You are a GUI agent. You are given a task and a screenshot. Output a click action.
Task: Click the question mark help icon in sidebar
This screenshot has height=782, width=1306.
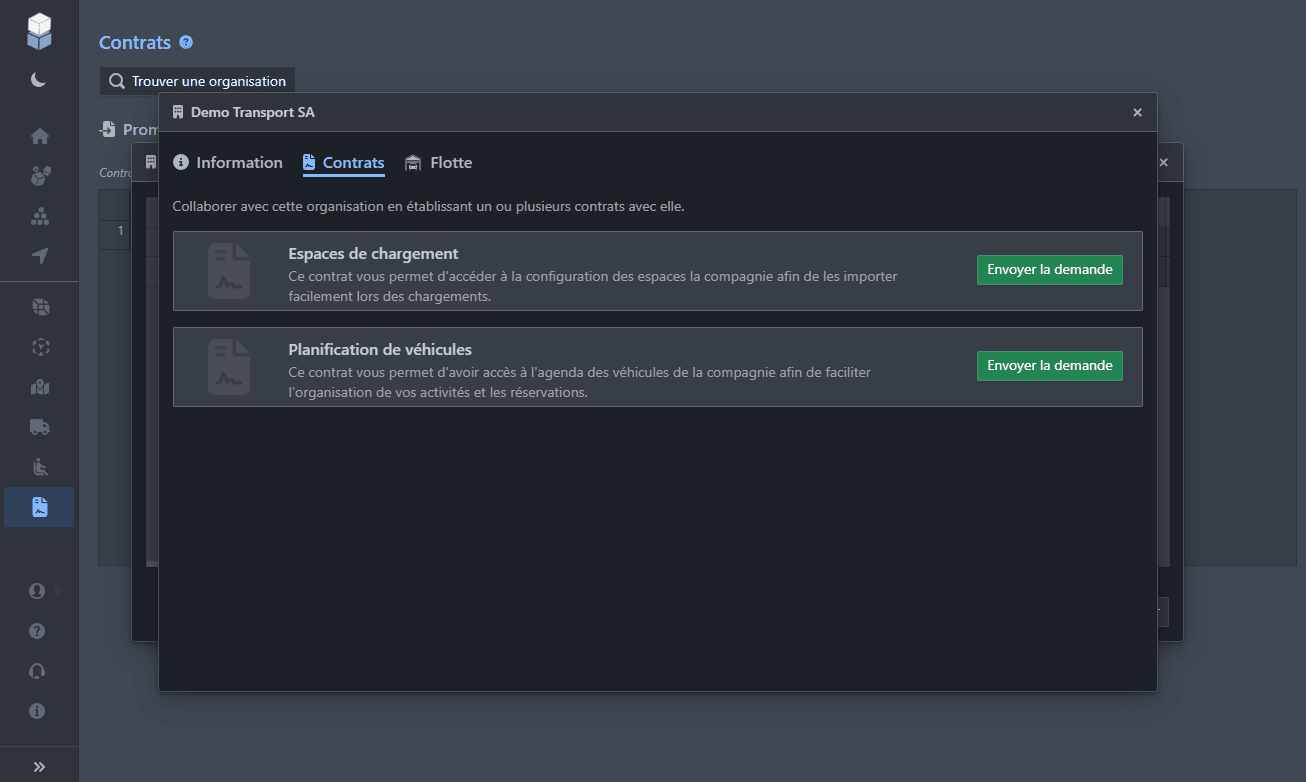37,631
